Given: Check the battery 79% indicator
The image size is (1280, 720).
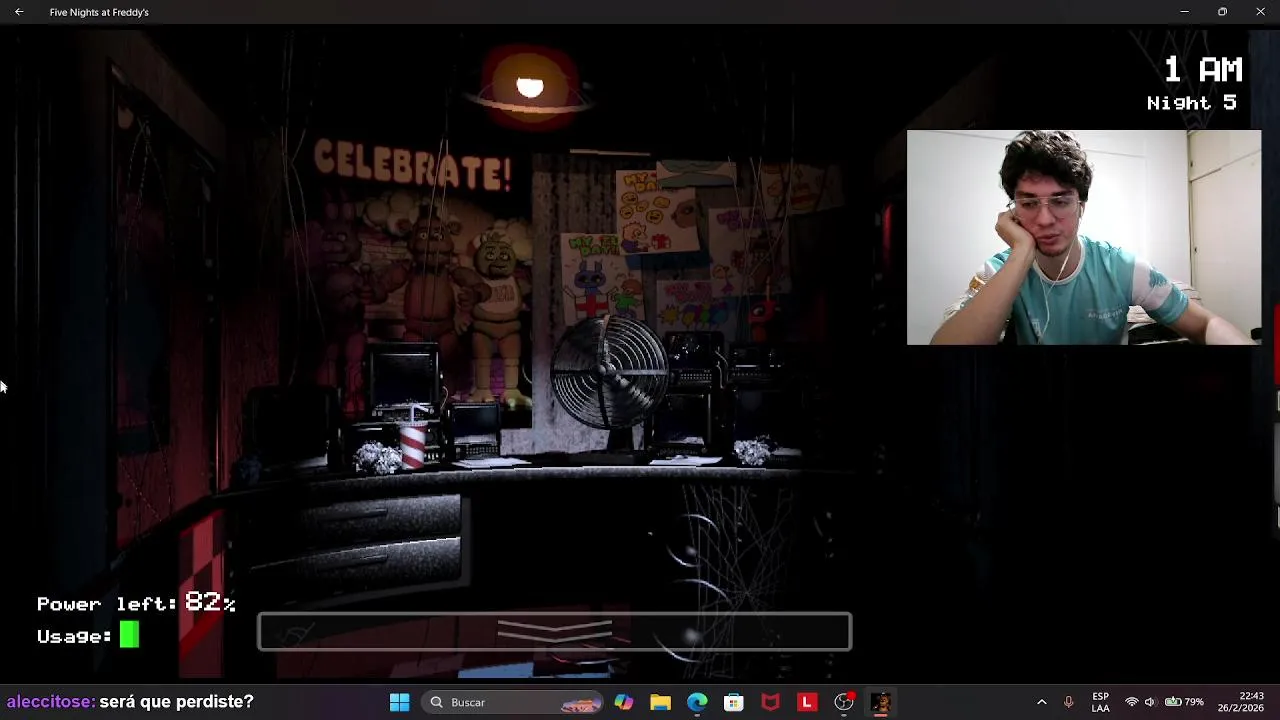Looking at the screenshot, I should 1183,702.
